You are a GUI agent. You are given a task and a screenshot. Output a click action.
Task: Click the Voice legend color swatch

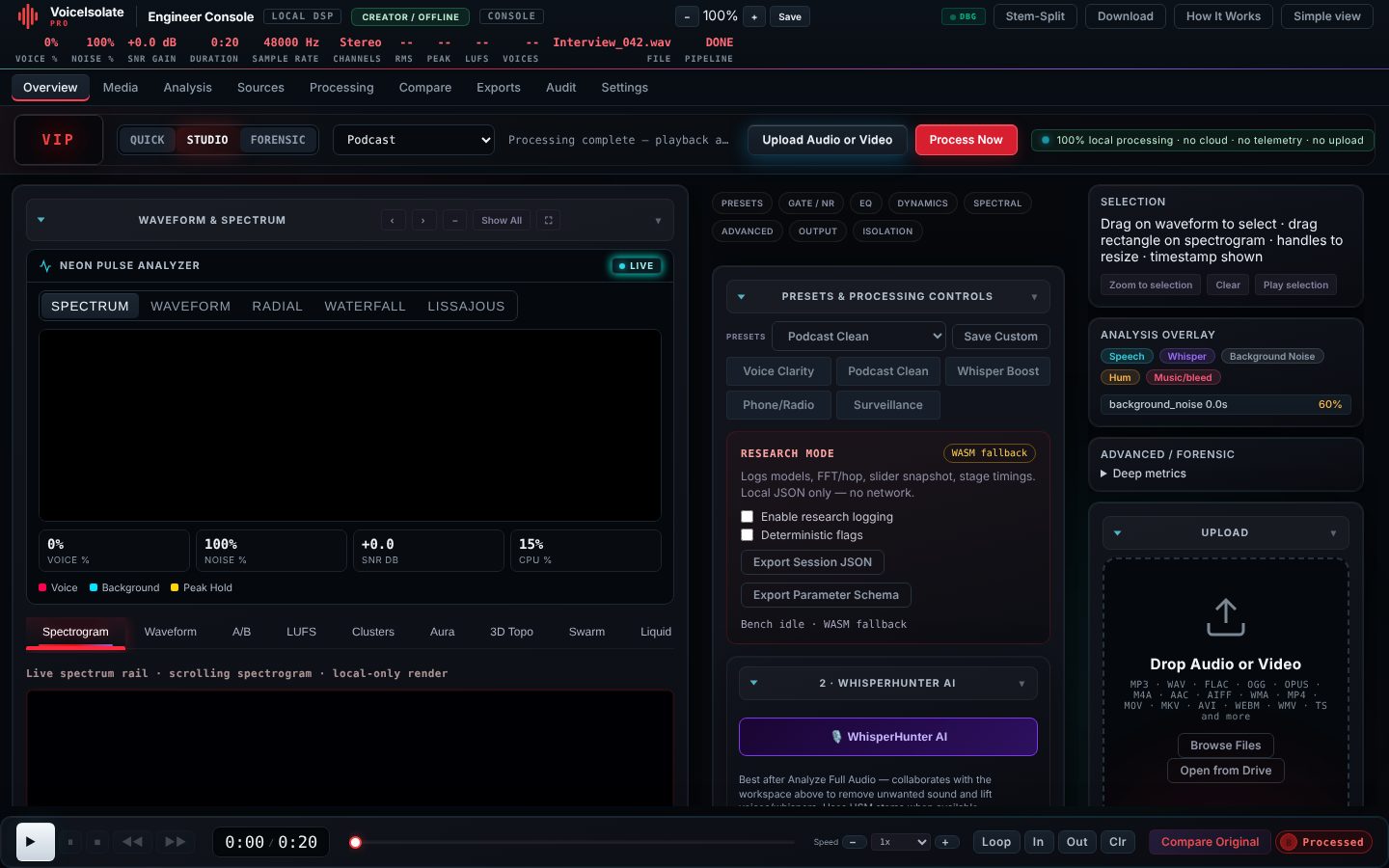click(42, 587)
